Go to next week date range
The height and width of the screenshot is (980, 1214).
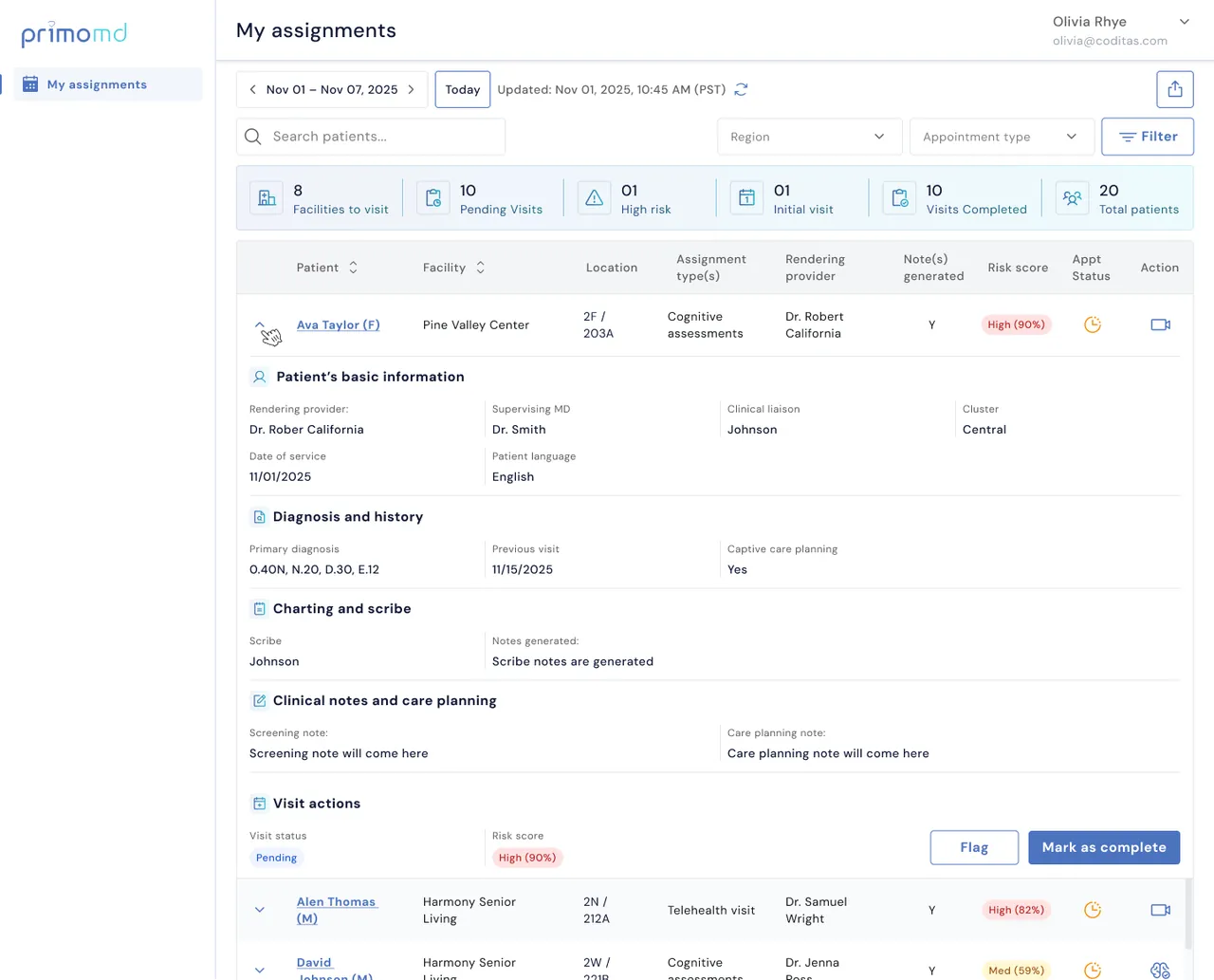(411, 89)
